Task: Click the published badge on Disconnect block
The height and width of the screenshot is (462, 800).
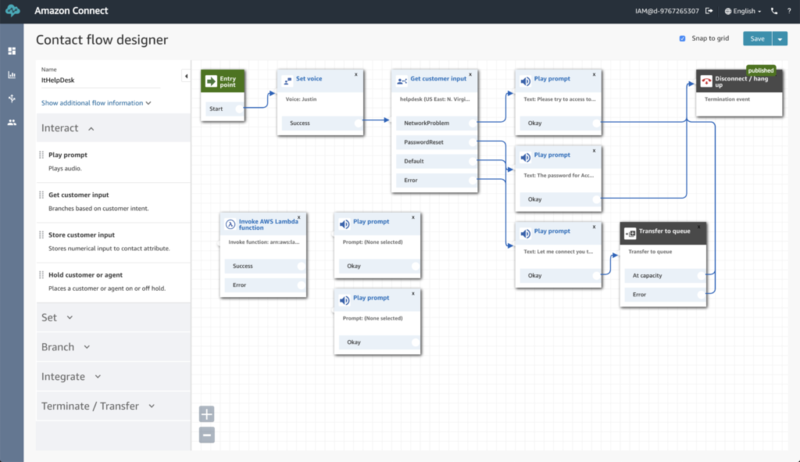Action: coord(761,71)
